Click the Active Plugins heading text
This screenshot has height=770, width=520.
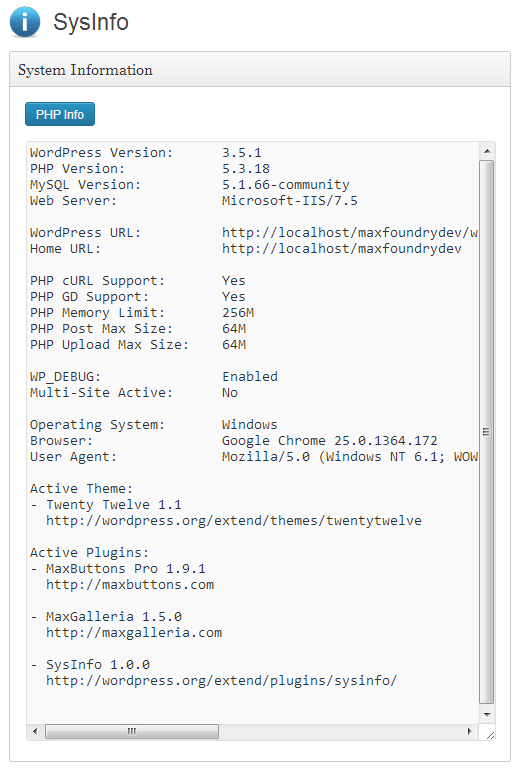pyautogui.click(x=89, y=552)
